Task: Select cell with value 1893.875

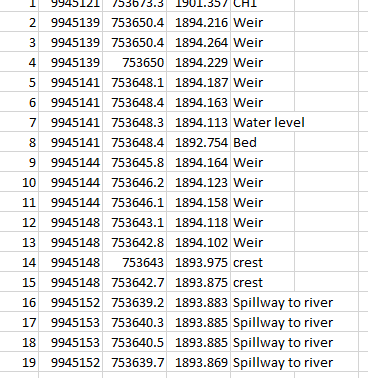Action: click(199, 282)
